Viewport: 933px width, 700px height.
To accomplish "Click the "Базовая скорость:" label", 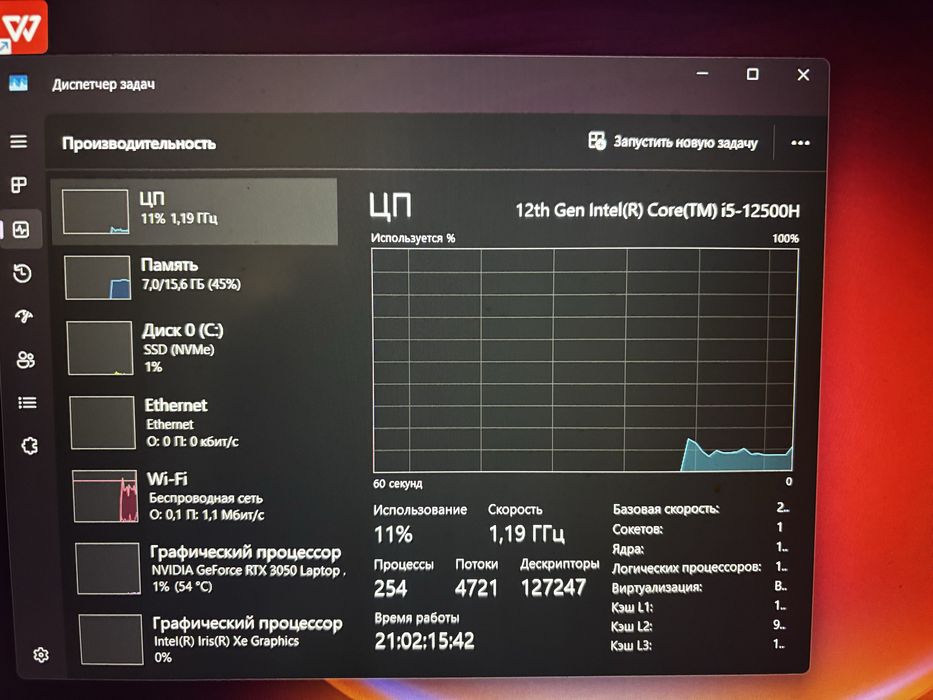I will pyautogui.click(x=666, y=510).
